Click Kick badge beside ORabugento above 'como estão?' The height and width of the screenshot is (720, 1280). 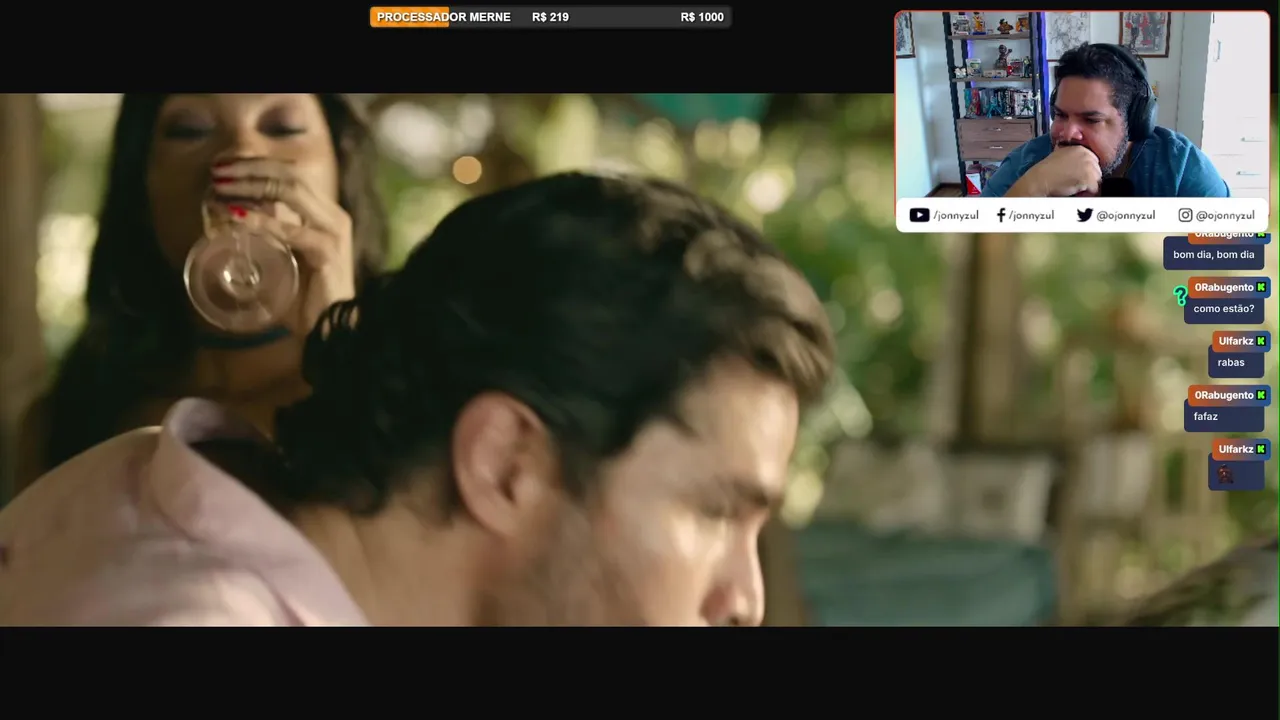(1260, 287)
